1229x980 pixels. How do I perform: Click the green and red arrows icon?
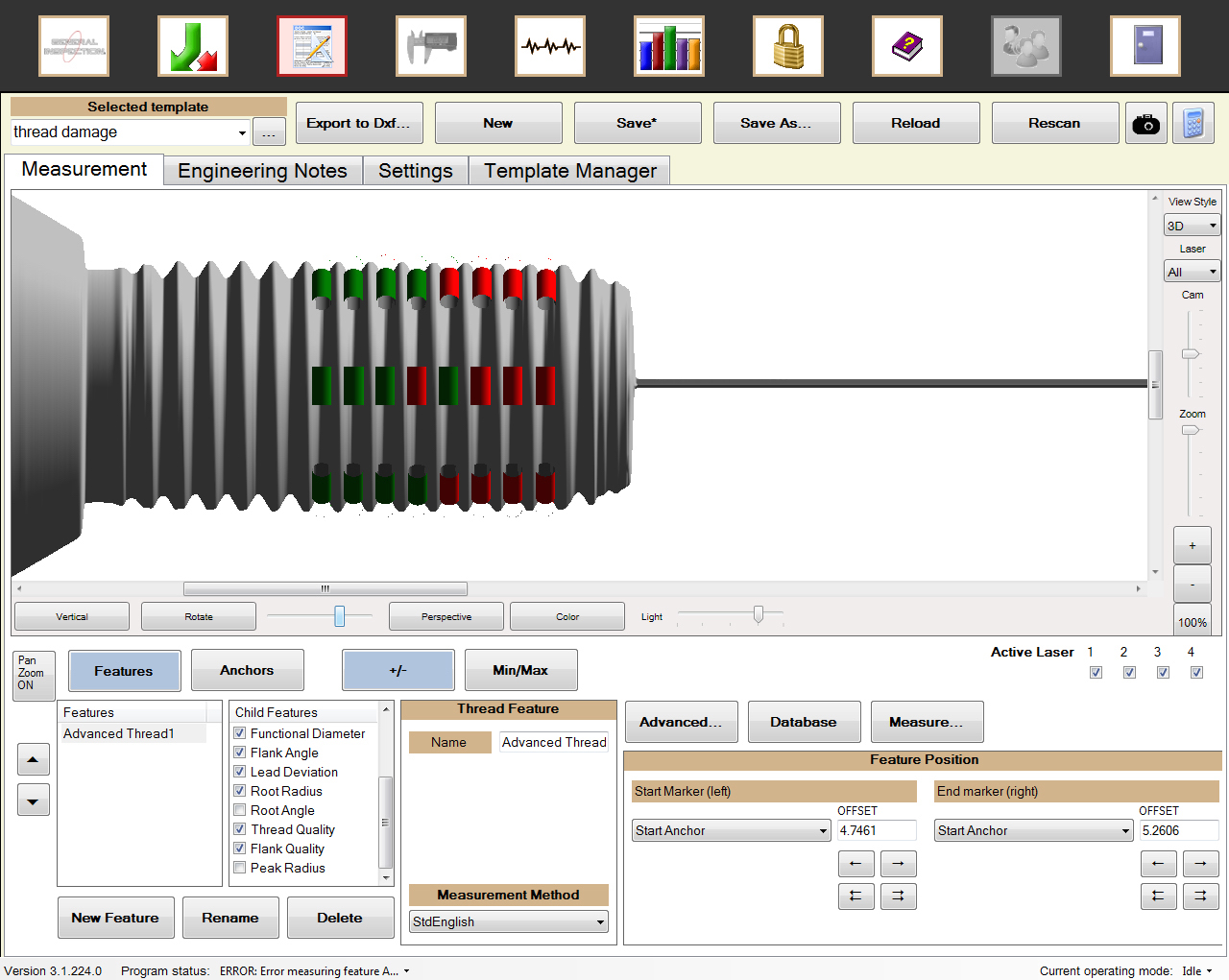pyautogui.click(x=193, y=46)
